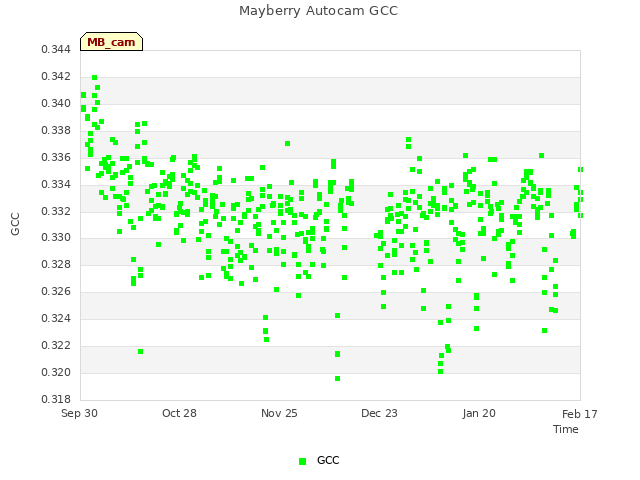
Task: Click the 0.342 y-axis value
Action: (56, 77)
